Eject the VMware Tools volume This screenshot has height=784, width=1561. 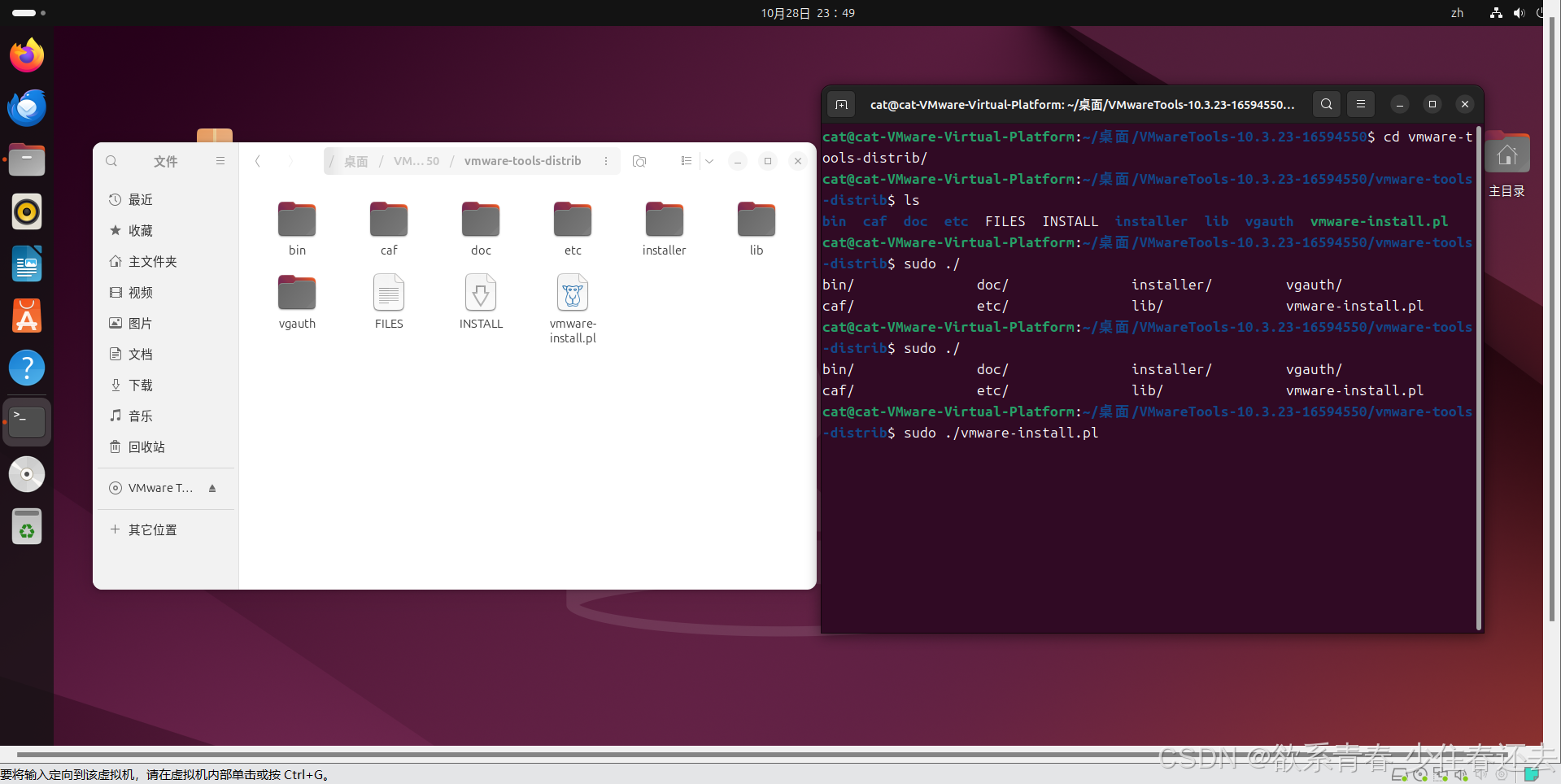pos(212,488)
